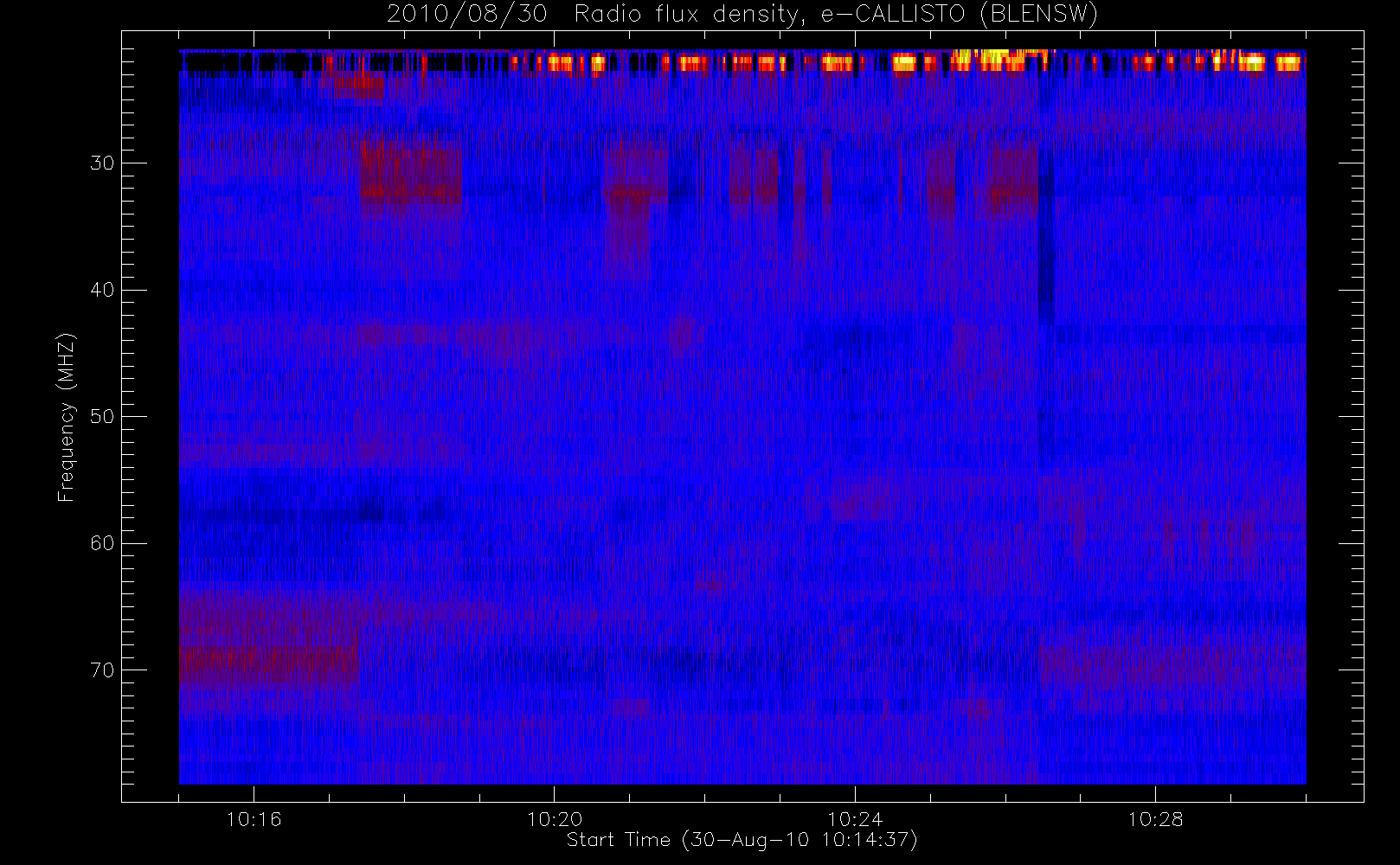Click the 10:28 time tick label
This screenshot has width=1400, height=865.
coord(1155,819)
